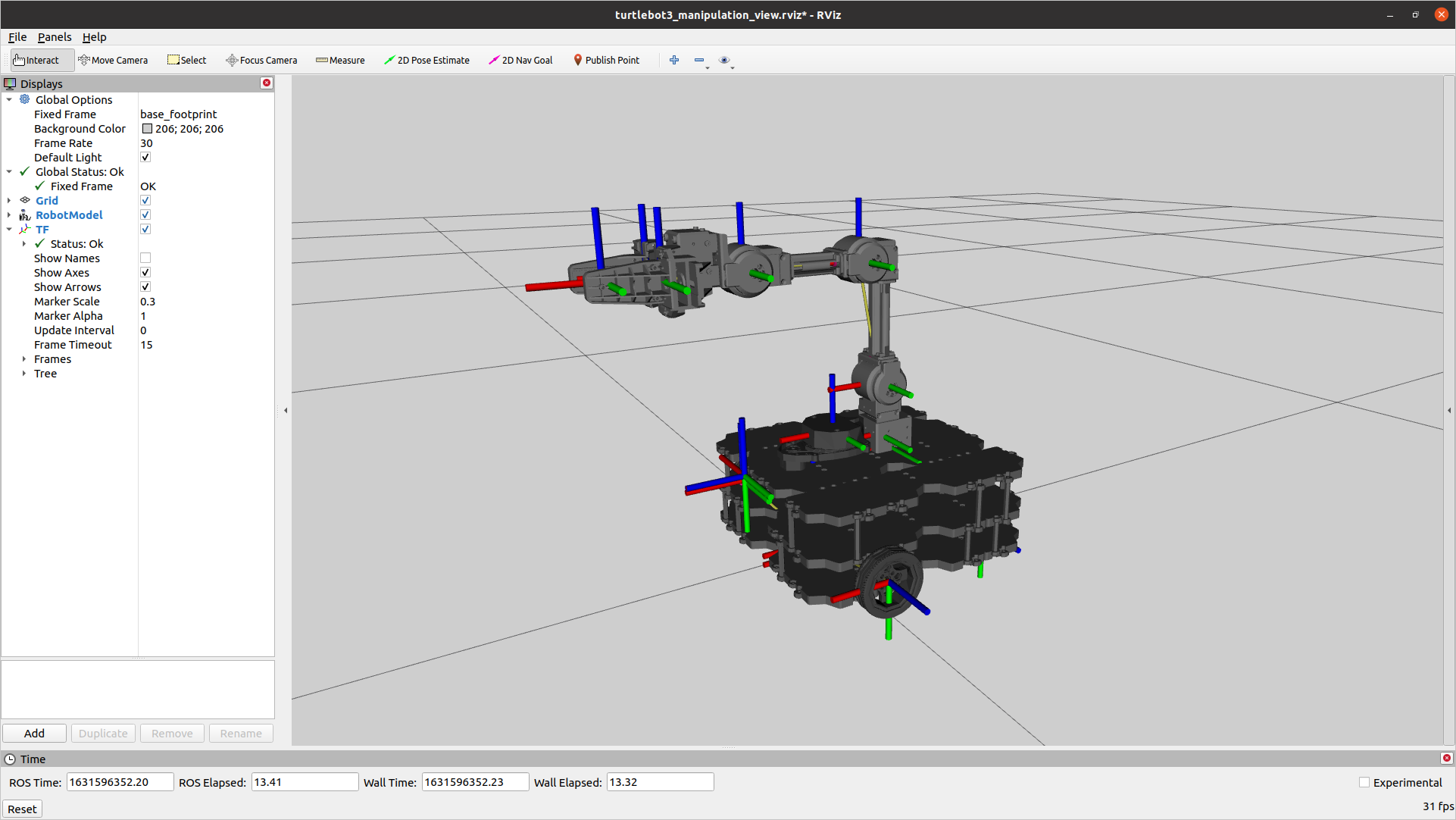Choose the Measure tool
Viewport: 1456px width, 820px height.
tap(340, 60)
